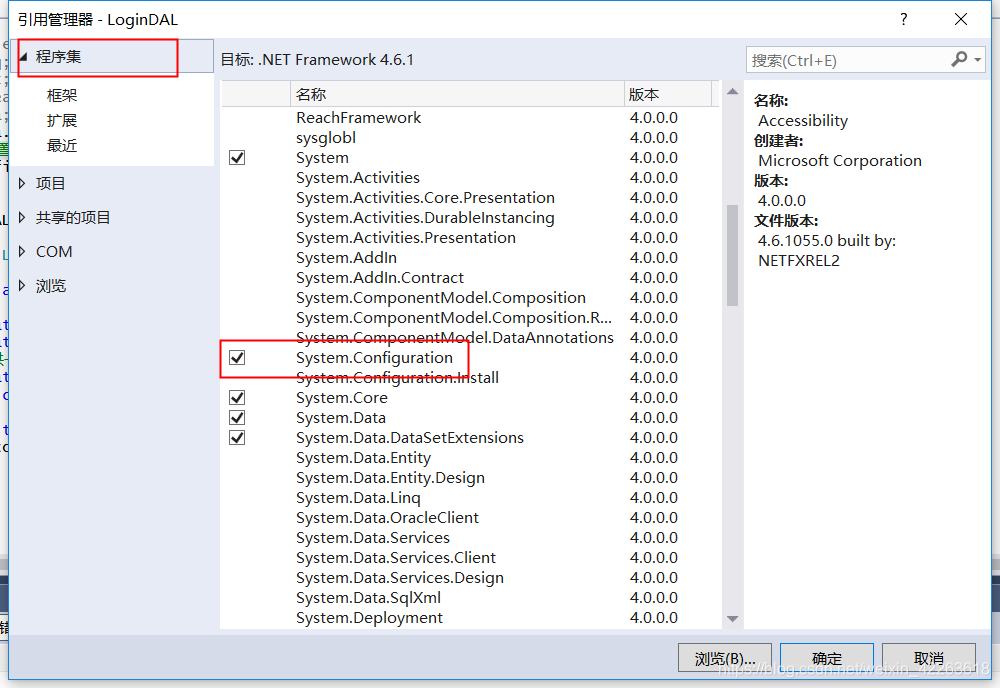The image size is (1000, 688).
Task: Confirm with the 确定 button
Action: 827,658
